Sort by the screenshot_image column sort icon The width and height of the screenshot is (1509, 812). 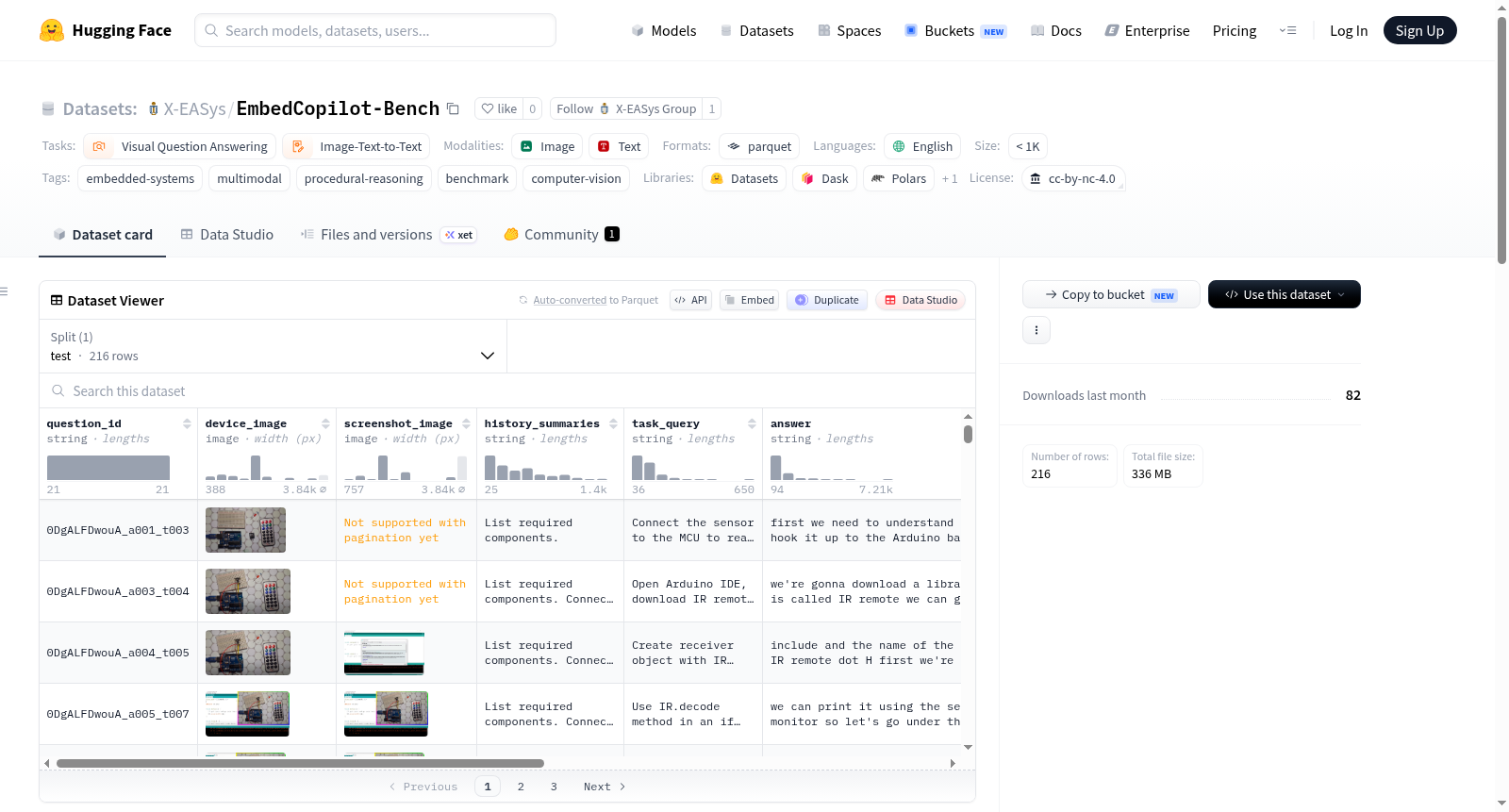pyautogui.click(x=466, y=423)
